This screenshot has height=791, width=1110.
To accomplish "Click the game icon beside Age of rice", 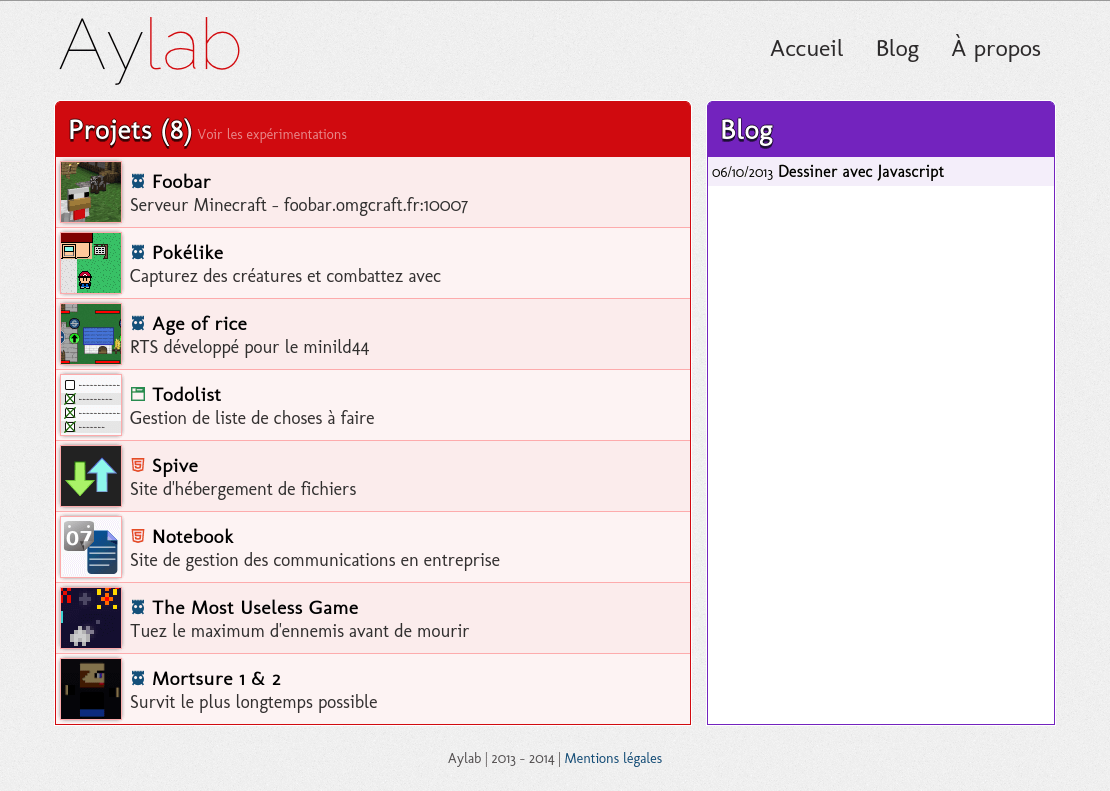I will [x=138, y=323].
